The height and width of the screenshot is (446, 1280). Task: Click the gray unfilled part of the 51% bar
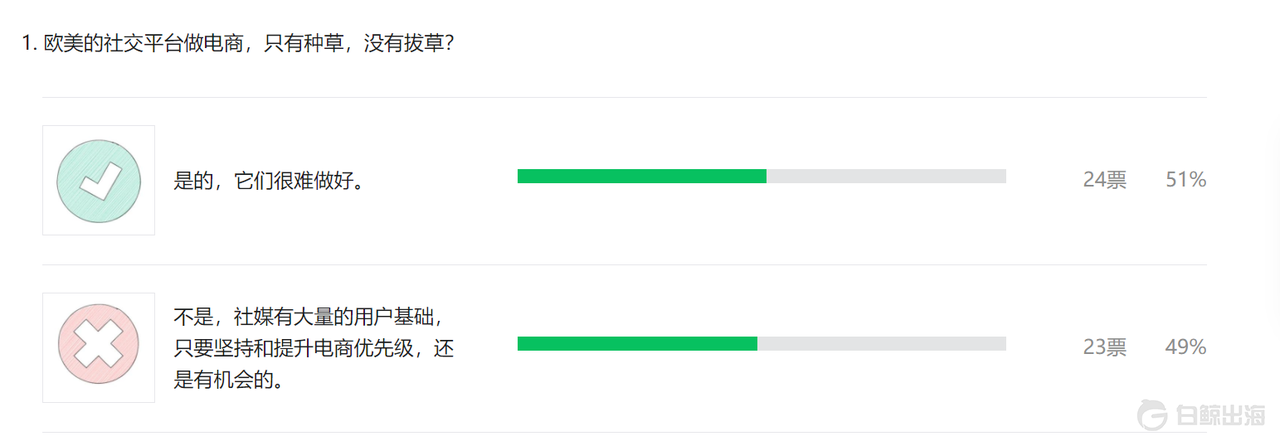[885, 177]
